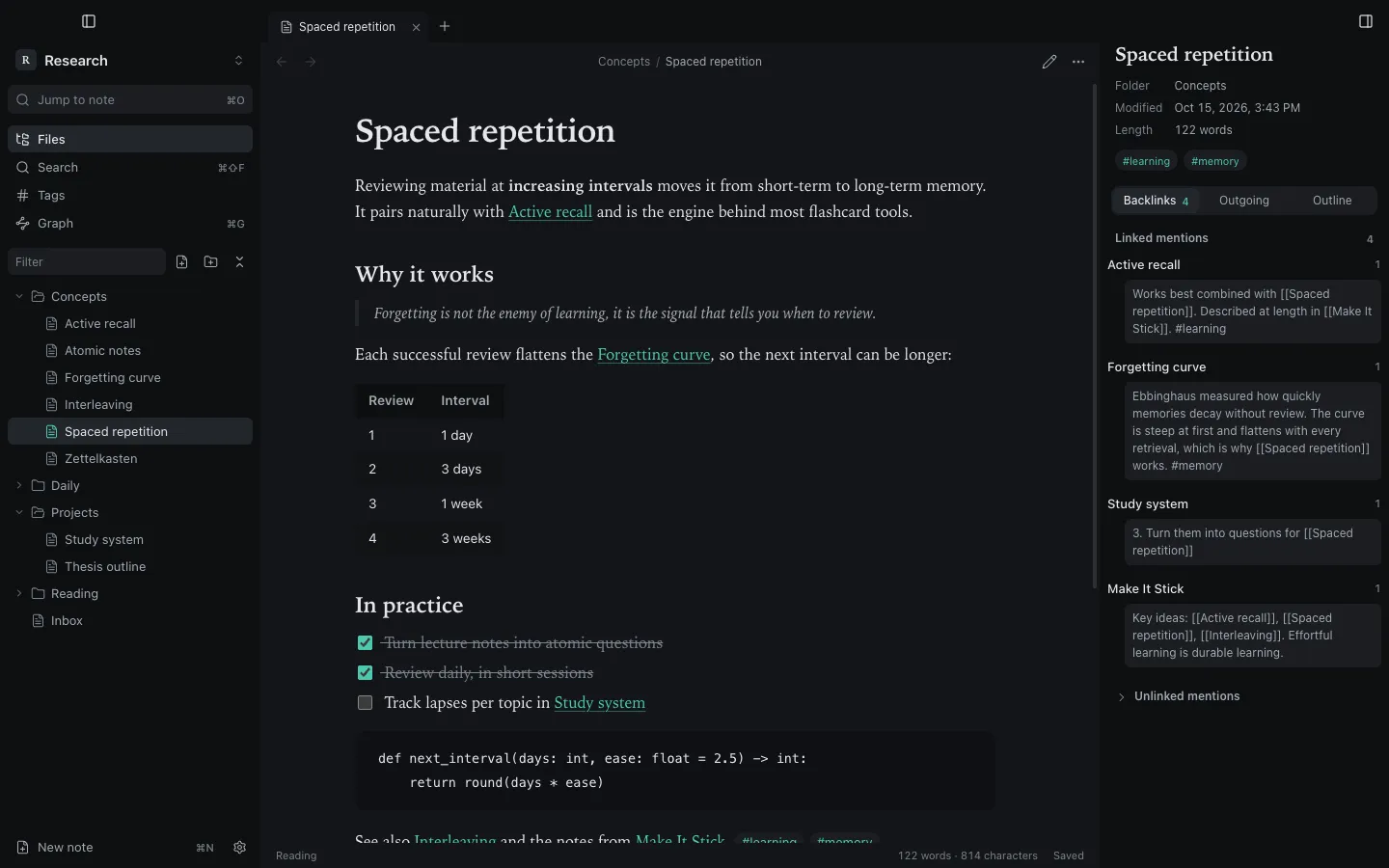This screenshot has height=868, width=1389.
Task: Click the note's vertical scrollbar
Action: coord(1095,336)
